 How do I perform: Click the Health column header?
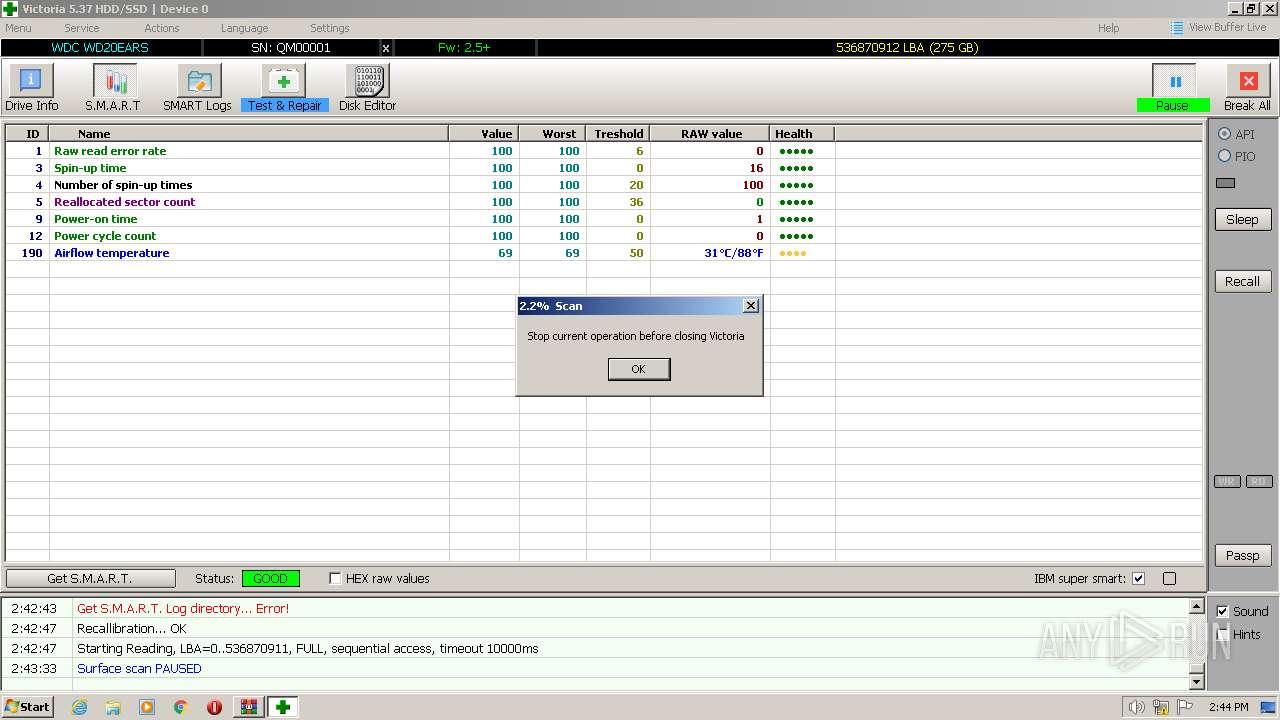pos(802,133)
